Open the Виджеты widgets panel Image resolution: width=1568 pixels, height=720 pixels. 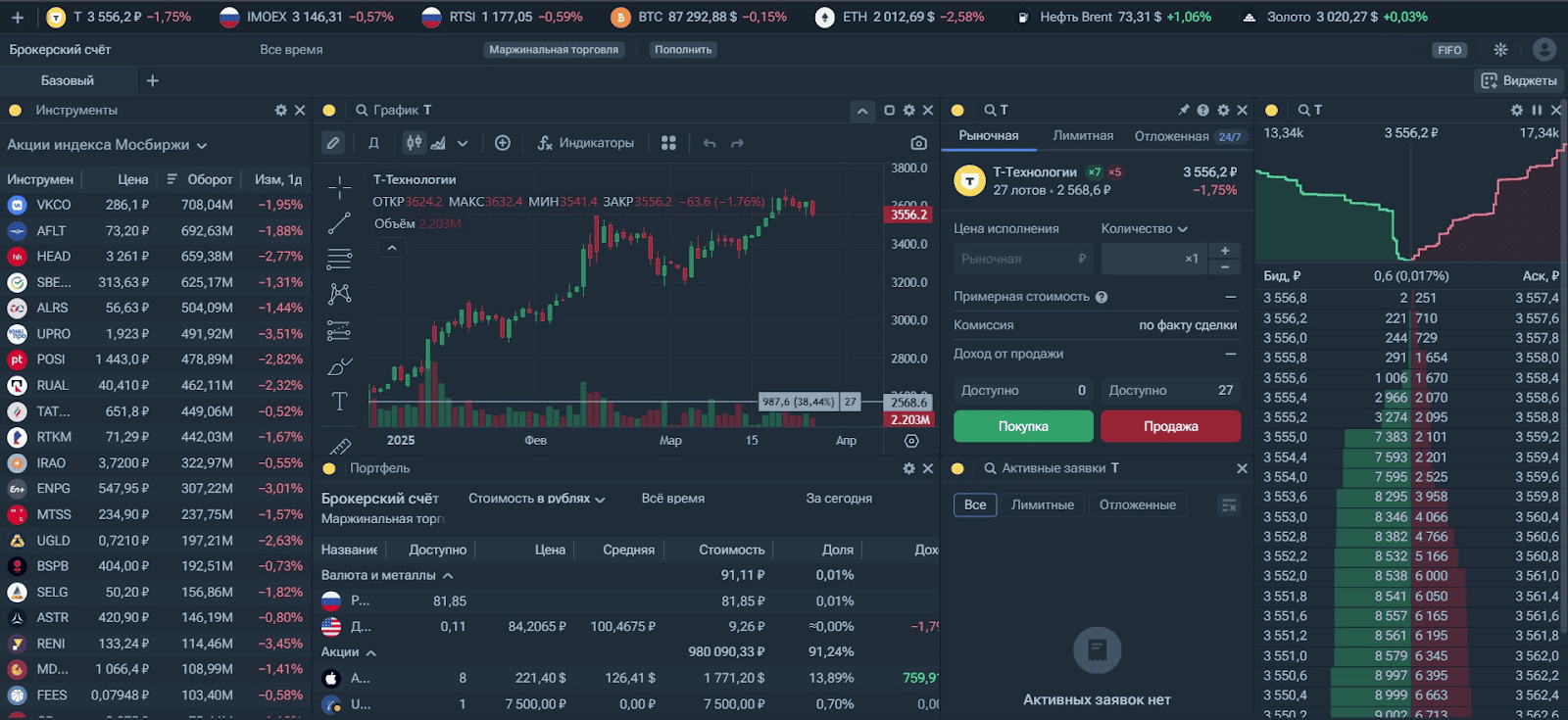(x=1519, y=81)
